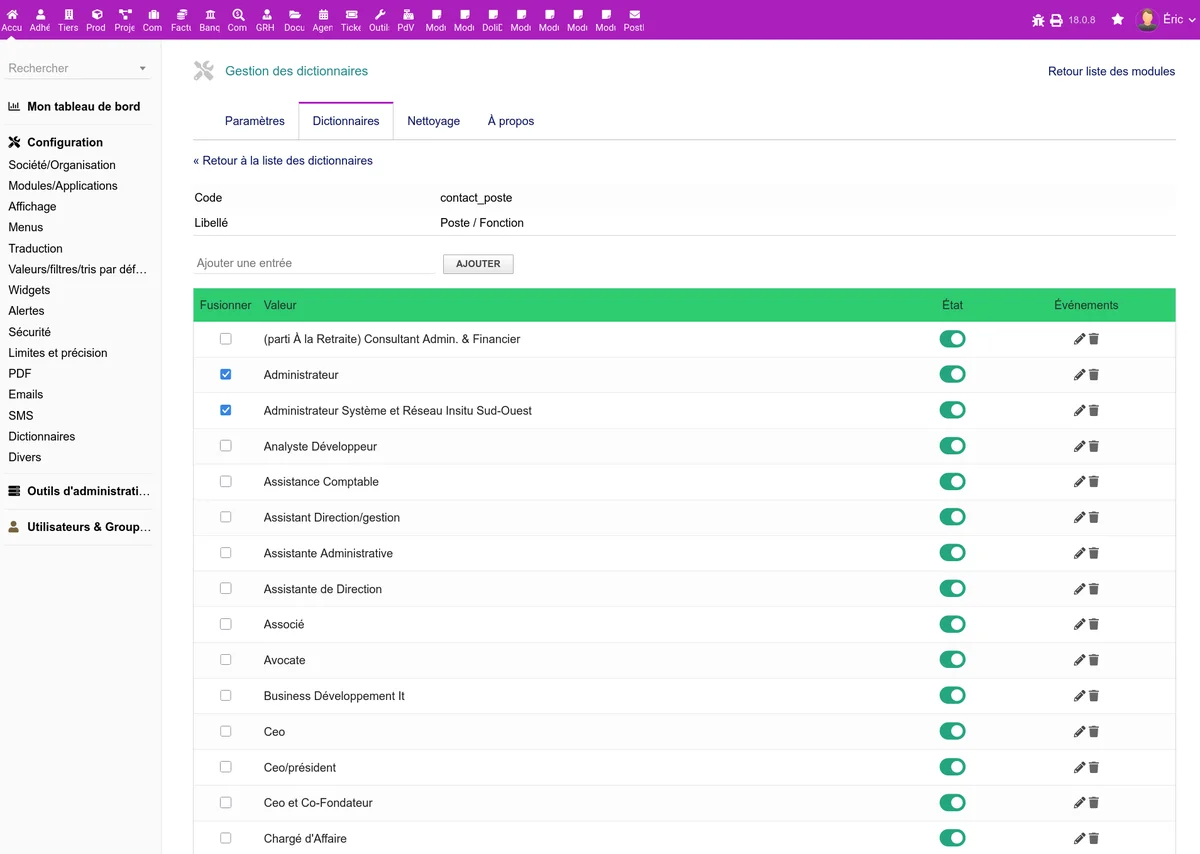
Task: Open the PdV point of sale icon
Action: point(406,15)
